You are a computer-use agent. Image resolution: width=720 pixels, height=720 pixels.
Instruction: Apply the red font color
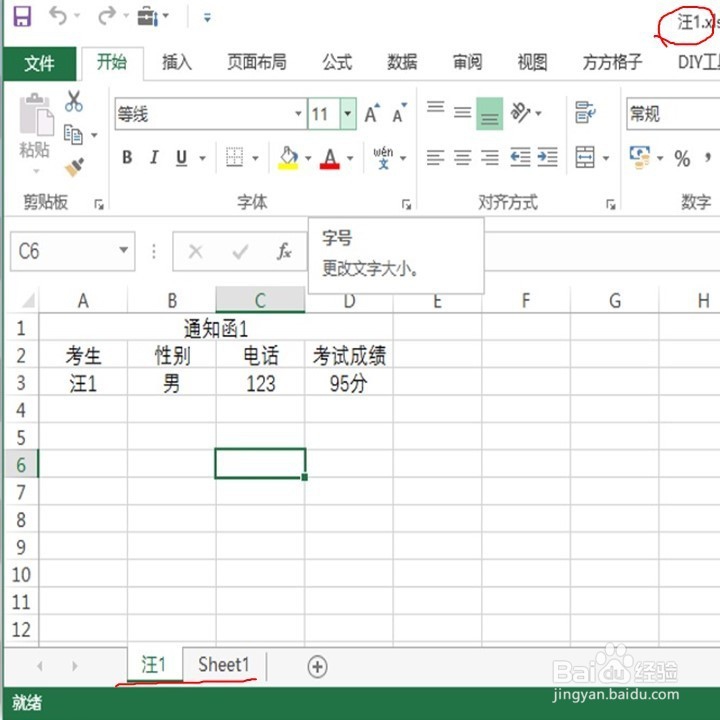tap(330, 158)
